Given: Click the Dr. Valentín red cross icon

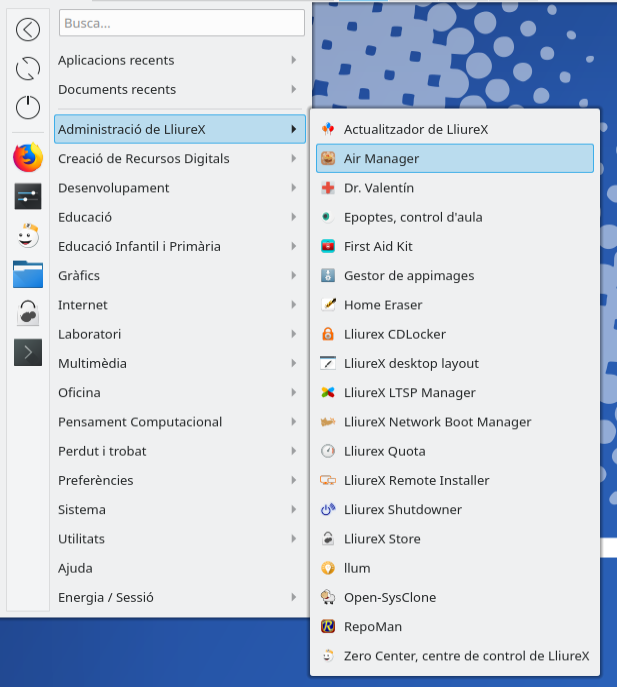Looking at the screenshot, I should pyautogui.click(x=327, y=188).
